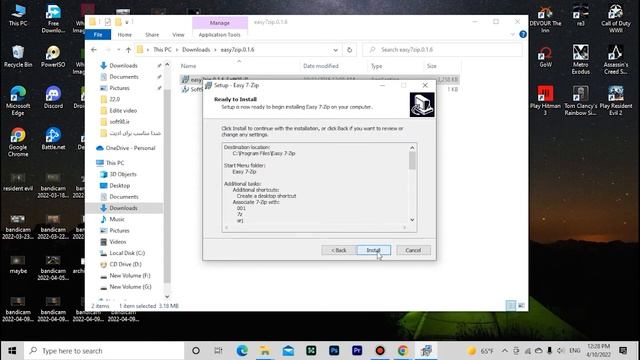Open Play Hitman 3 desktop shortcut

[545, 101]
